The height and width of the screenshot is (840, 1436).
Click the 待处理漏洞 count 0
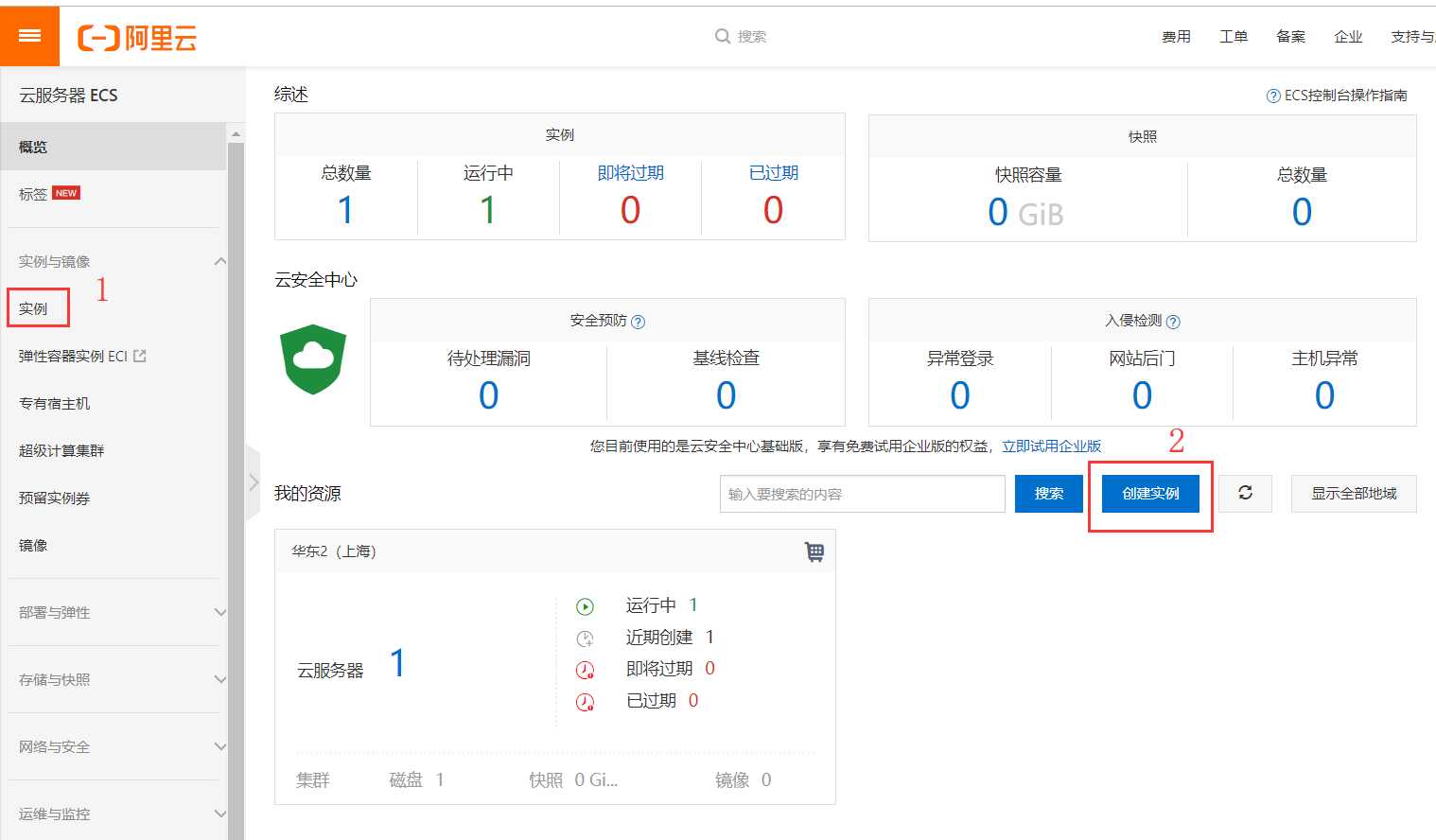(488, 395)
